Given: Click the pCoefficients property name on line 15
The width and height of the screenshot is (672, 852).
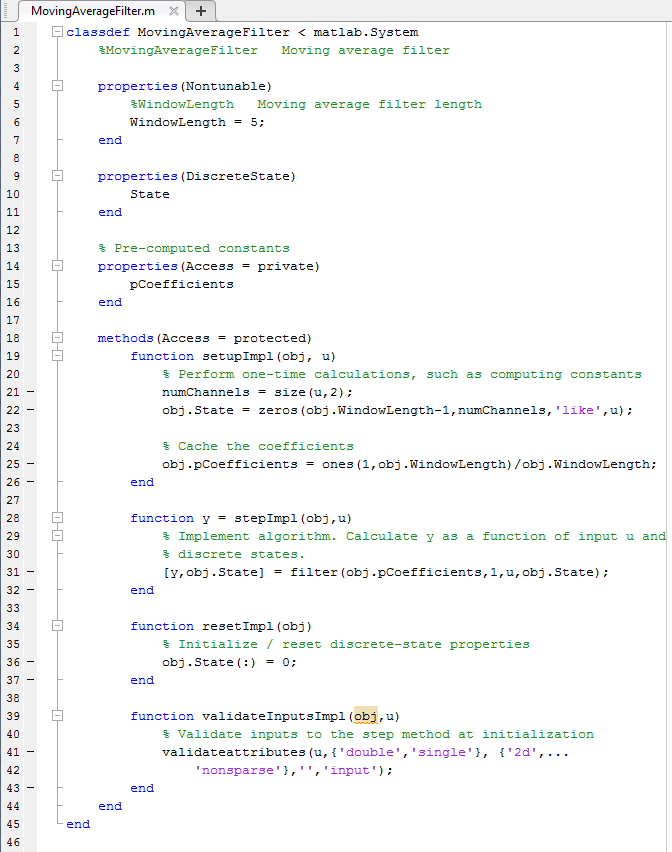Looking at the screenshot, I should coord(181,284).
